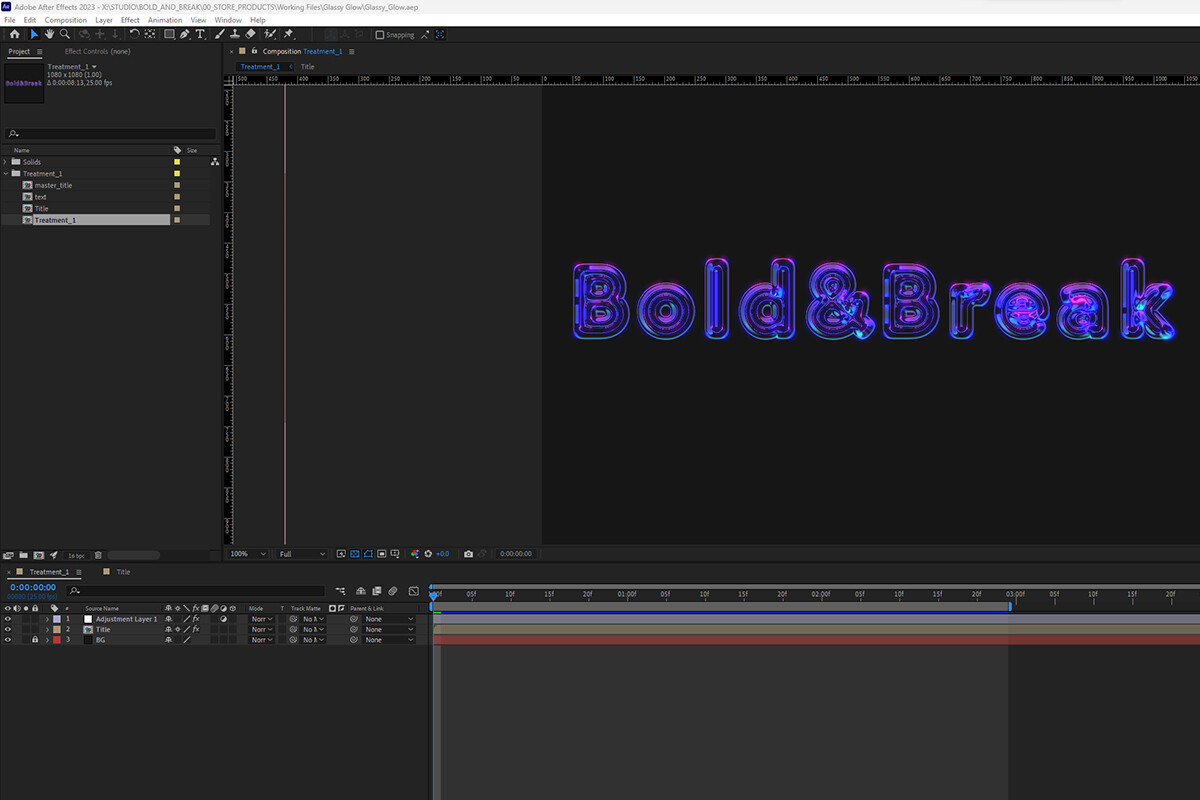This screenshot has height=800, width=1200.
Task: Toggle the adjustment layer switch on Adjustment Layer 1
Action: tap(224, 619)
